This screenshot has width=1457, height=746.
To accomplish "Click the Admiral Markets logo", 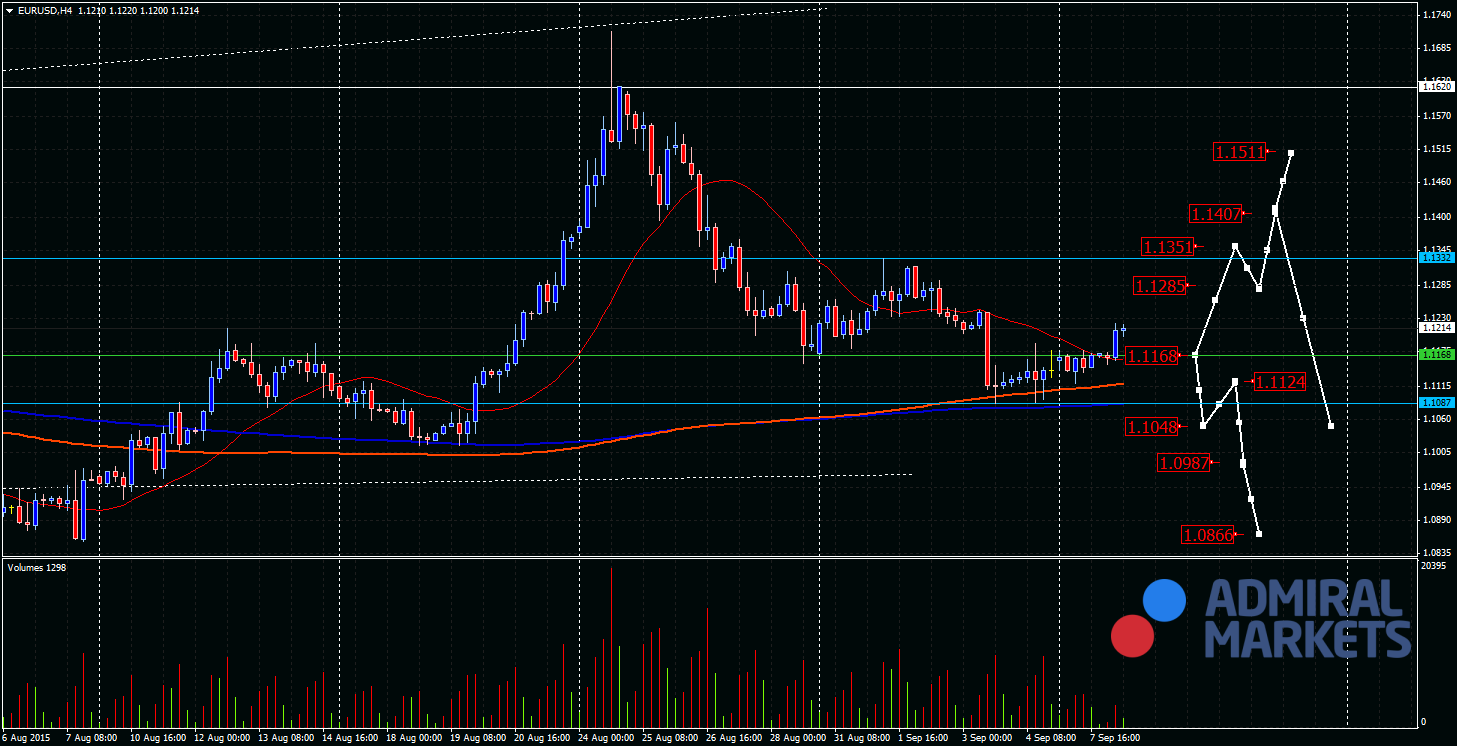I will pyautogui.click(x=1262, y=618).
